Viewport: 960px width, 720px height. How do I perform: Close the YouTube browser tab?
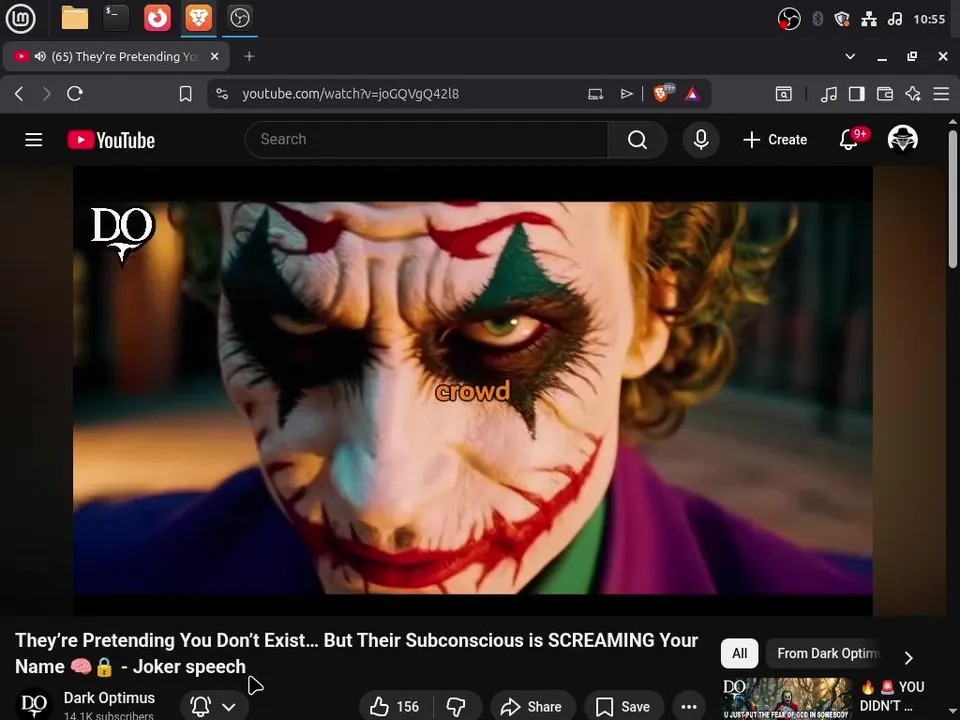pyautogui.click(x=214, y=56)
